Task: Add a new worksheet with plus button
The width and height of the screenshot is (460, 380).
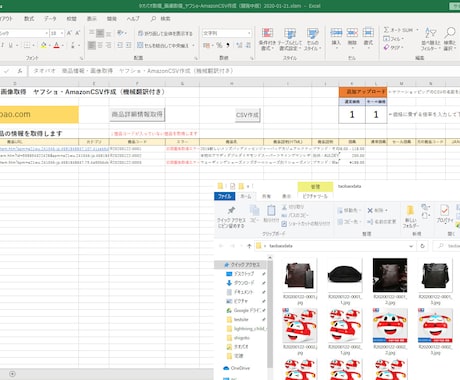Action: tap(12, 374)
